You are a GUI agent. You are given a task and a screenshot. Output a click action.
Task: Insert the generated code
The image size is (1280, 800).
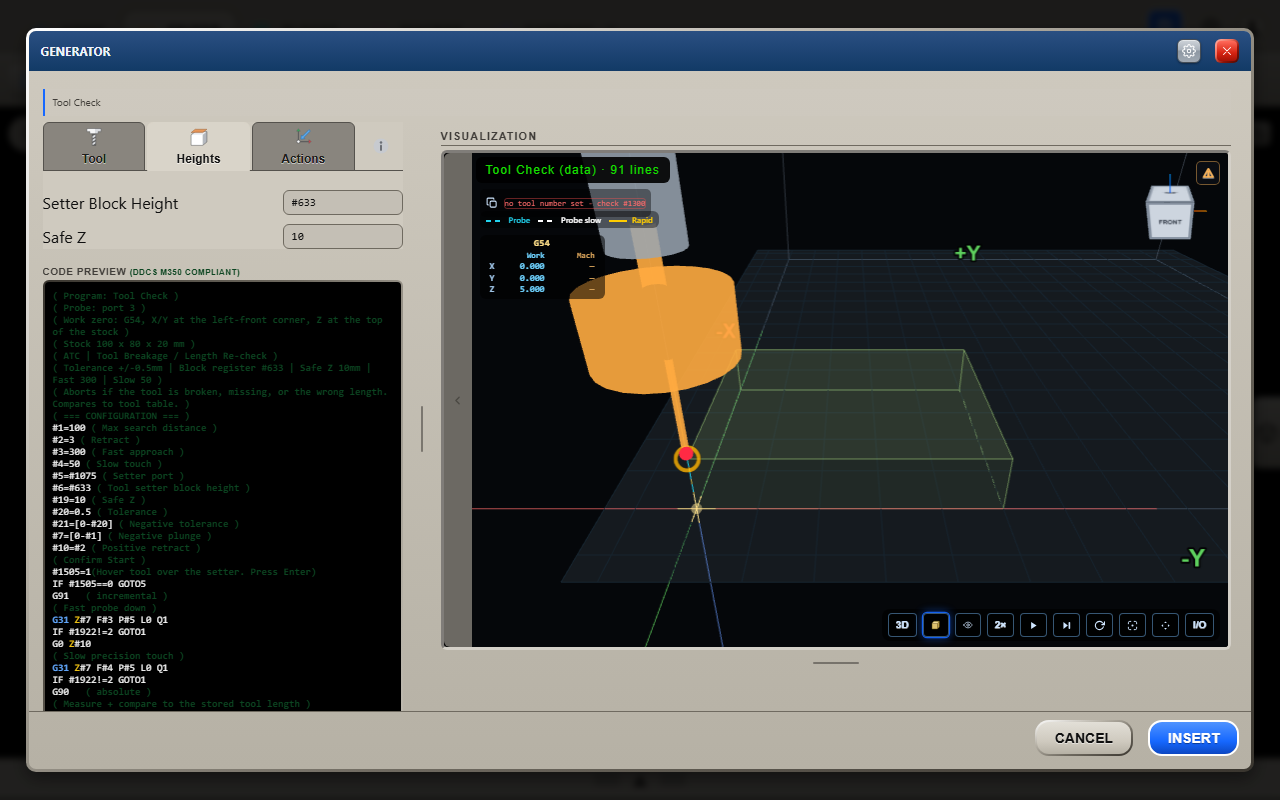1194,738
